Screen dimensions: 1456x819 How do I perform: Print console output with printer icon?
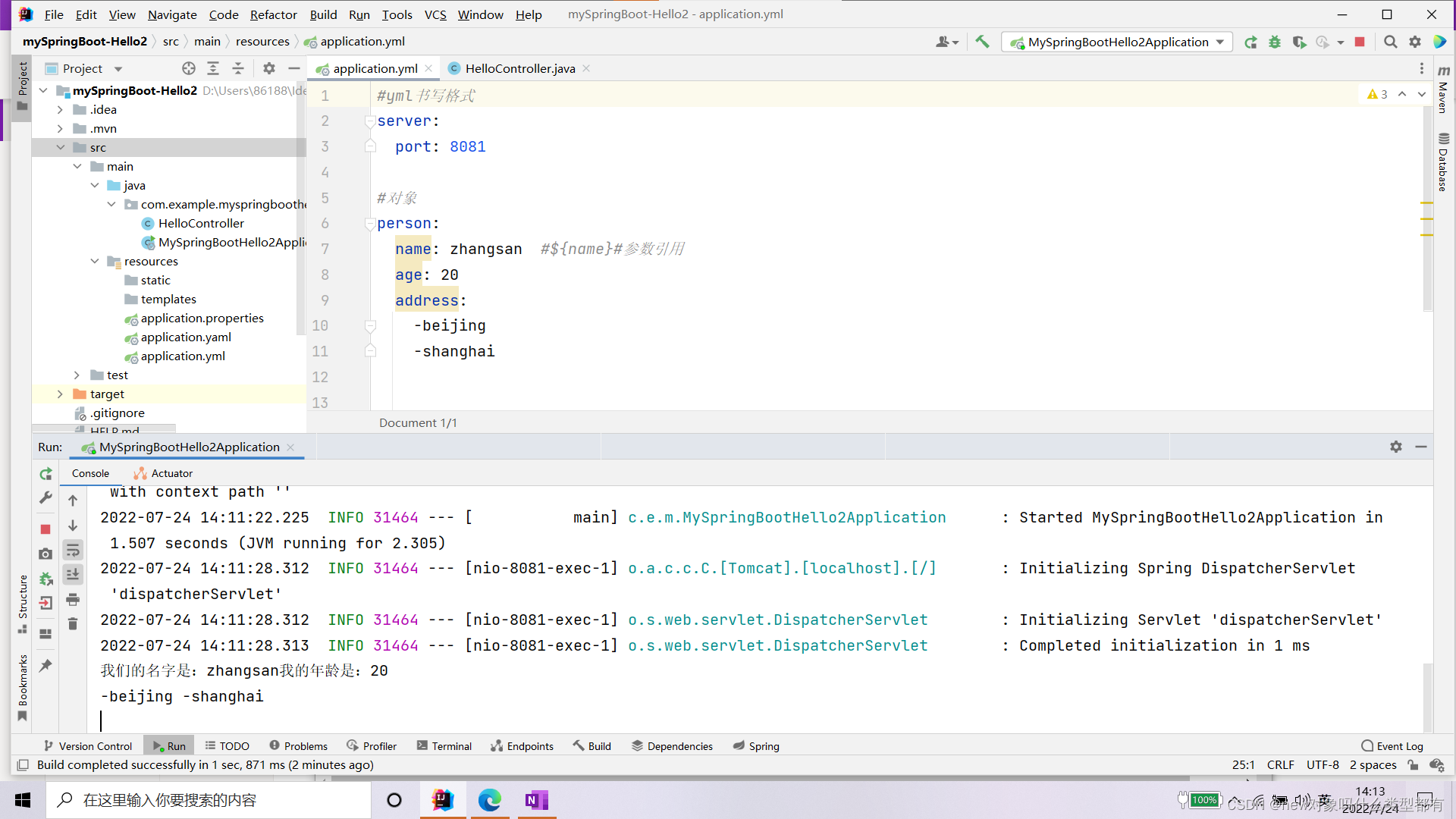point(73,599)
